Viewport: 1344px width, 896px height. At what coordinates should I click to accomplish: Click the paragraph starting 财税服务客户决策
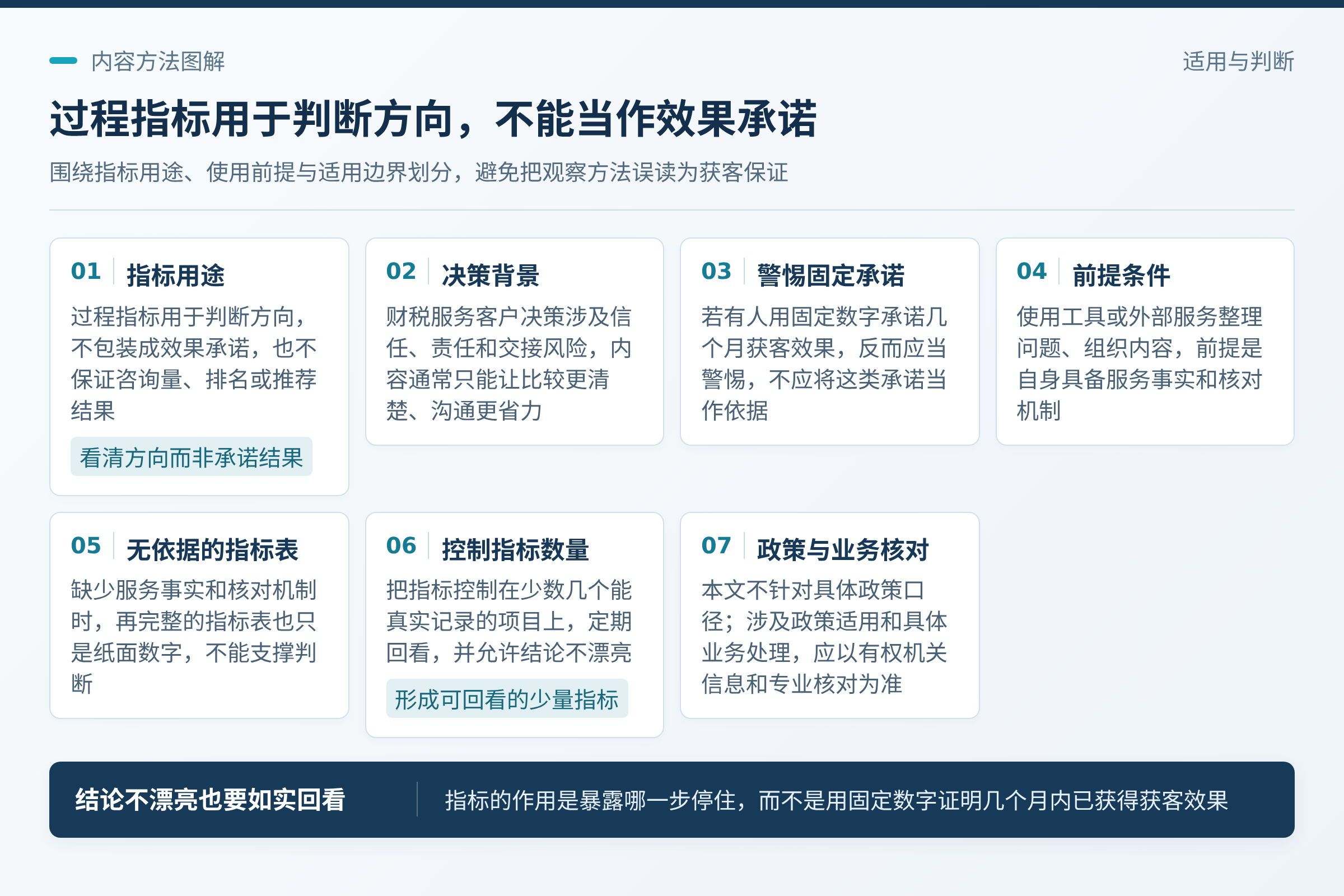[508, 363]
